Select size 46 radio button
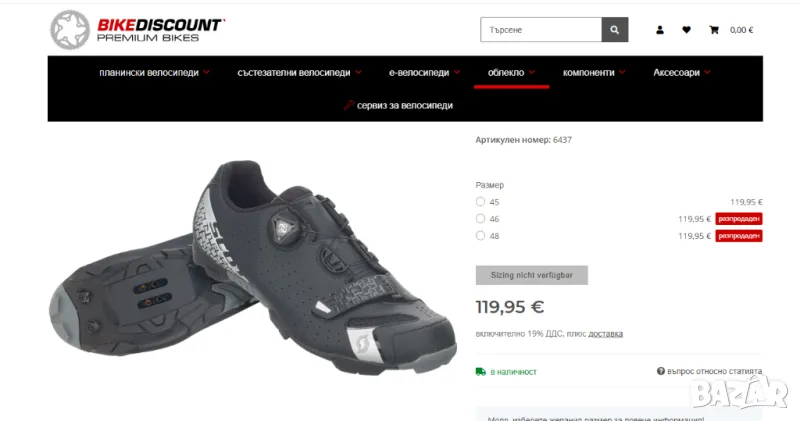Screen dimensions: 800x421 point(480,218)
